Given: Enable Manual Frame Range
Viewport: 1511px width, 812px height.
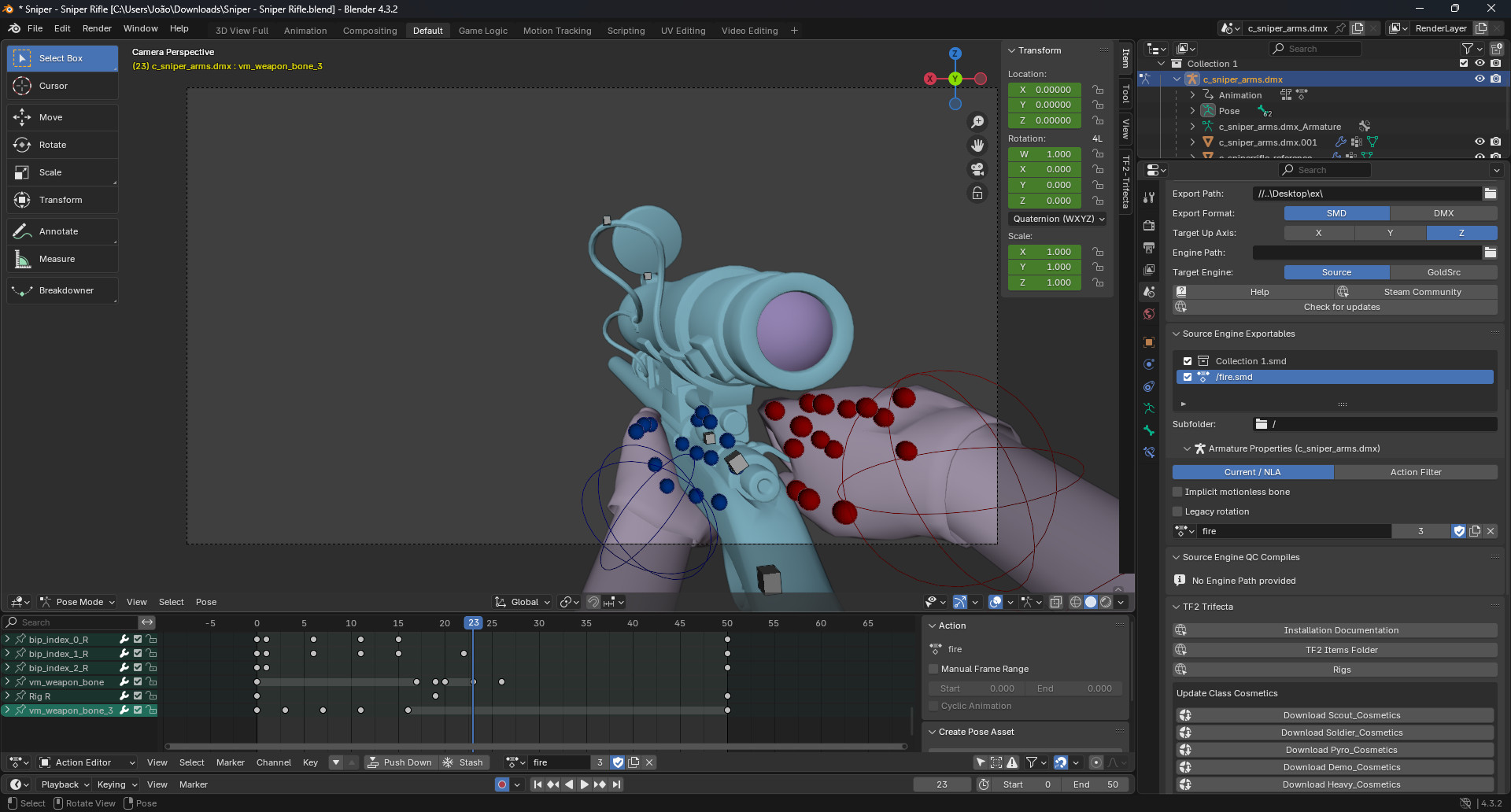Looking at the screenshot, I should point(933,669).
